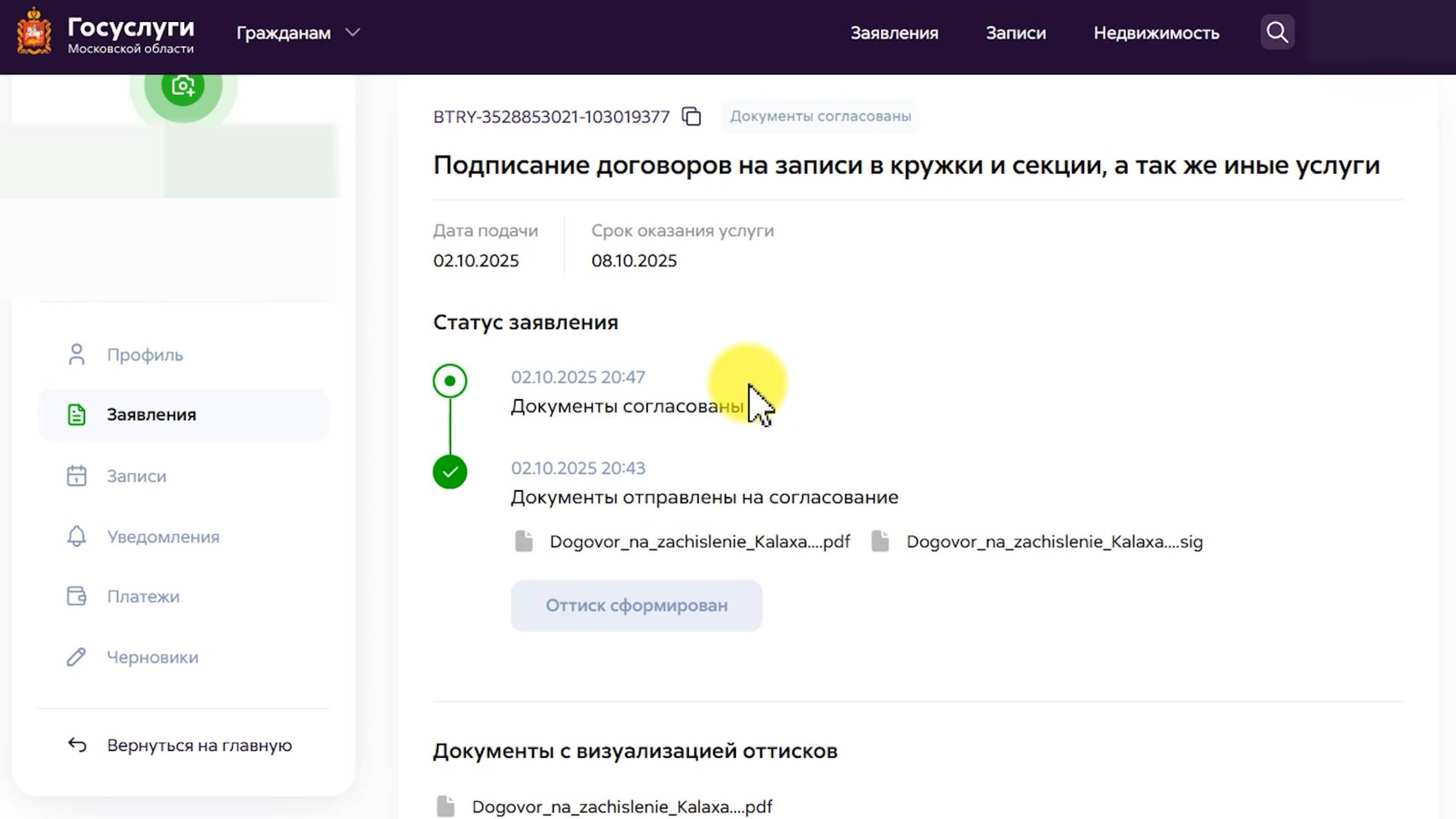Open the Госуслуги Московской области home link

[x=131, y=34]
